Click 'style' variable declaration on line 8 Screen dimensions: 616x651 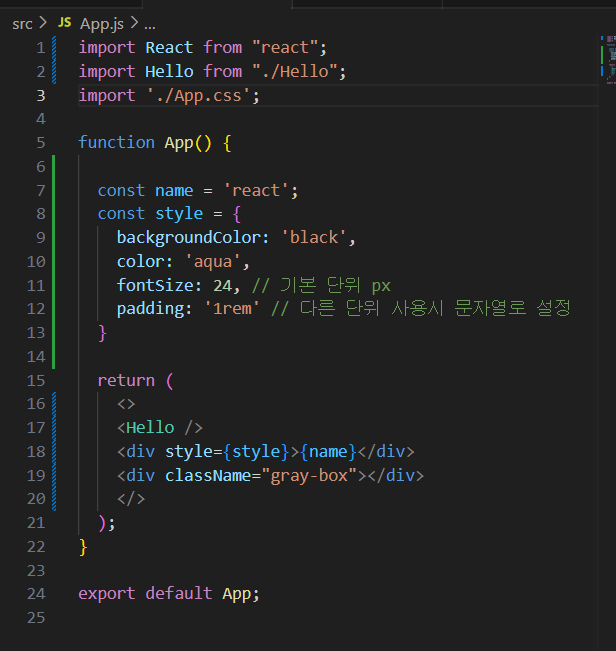(179, 214)
